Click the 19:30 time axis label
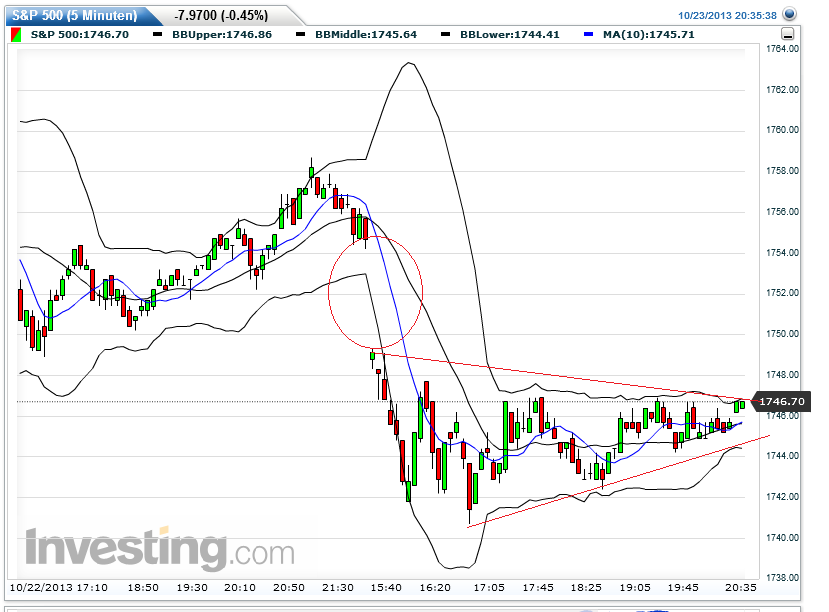This screenshot has height=612, width=829. tap(192, 588)
